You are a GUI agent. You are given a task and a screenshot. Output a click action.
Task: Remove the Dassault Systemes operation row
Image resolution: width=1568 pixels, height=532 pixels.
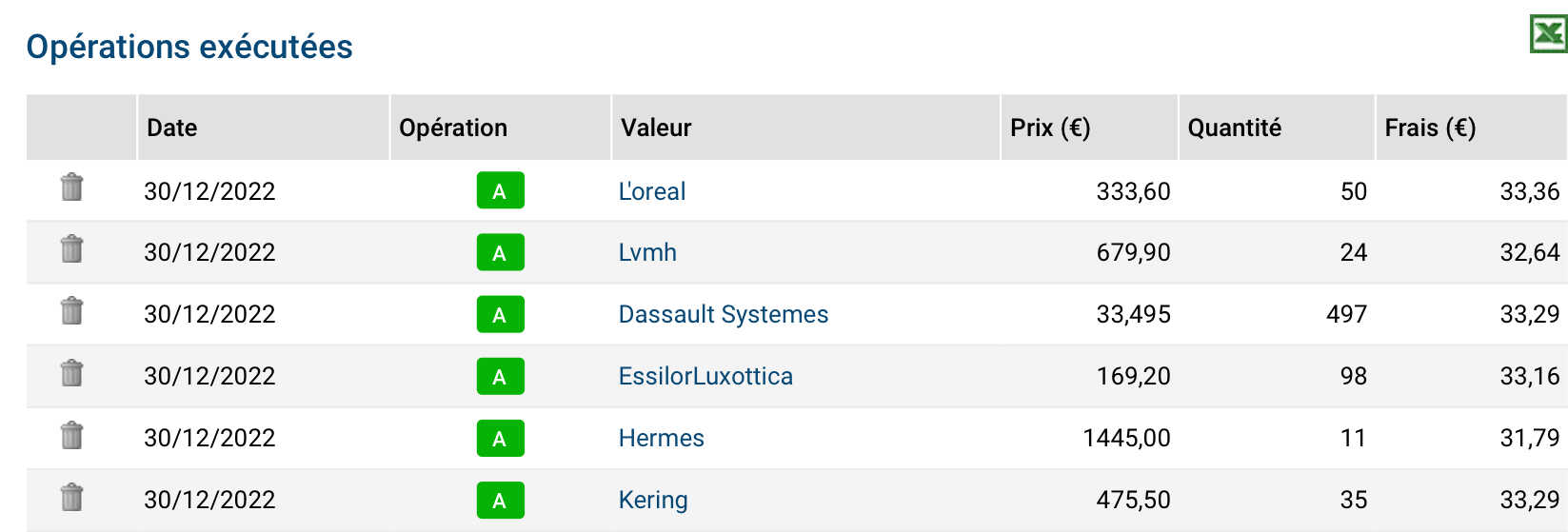click(x=72, y=310)
